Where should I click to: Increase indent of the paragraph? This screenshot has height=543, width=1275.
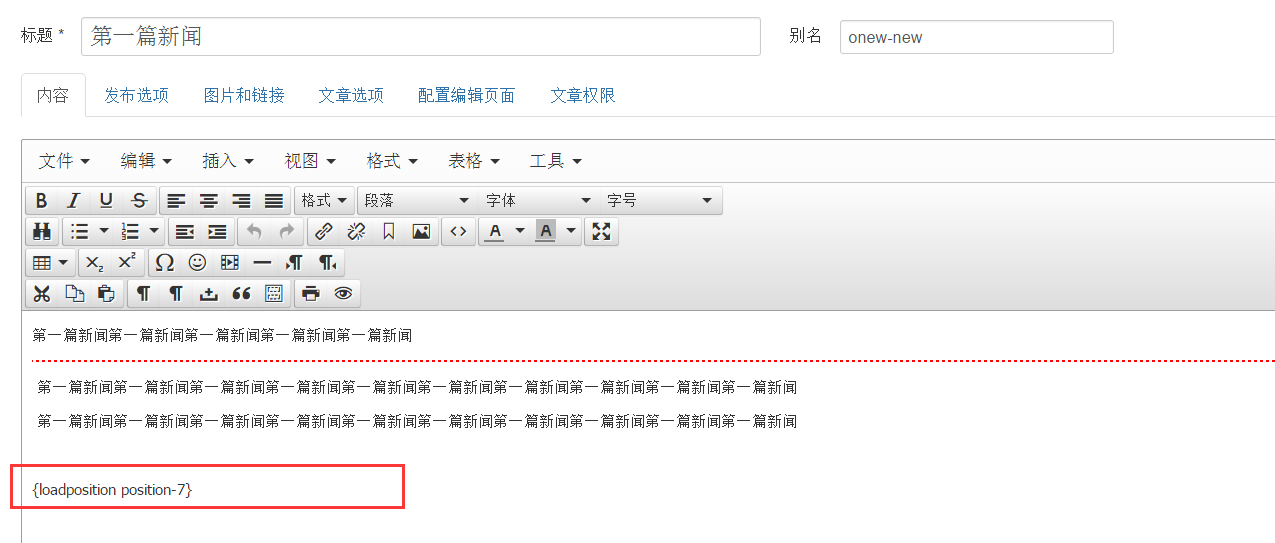[x=217, y=232]
